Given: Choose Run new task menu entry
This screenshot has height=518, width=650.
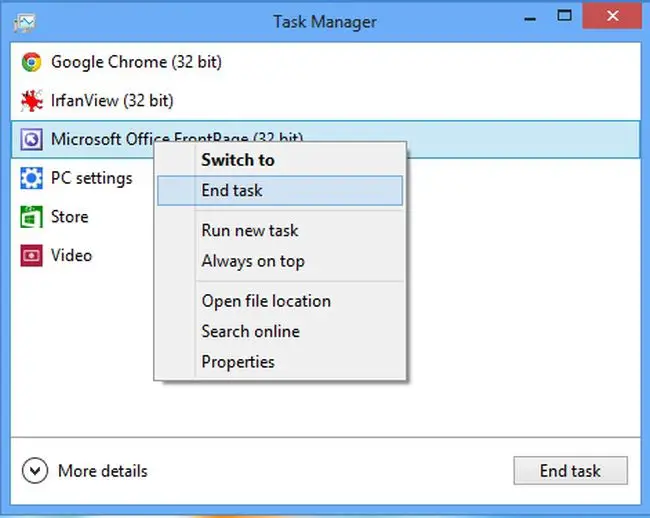Looking at the screenshot, I should [250, 231].
